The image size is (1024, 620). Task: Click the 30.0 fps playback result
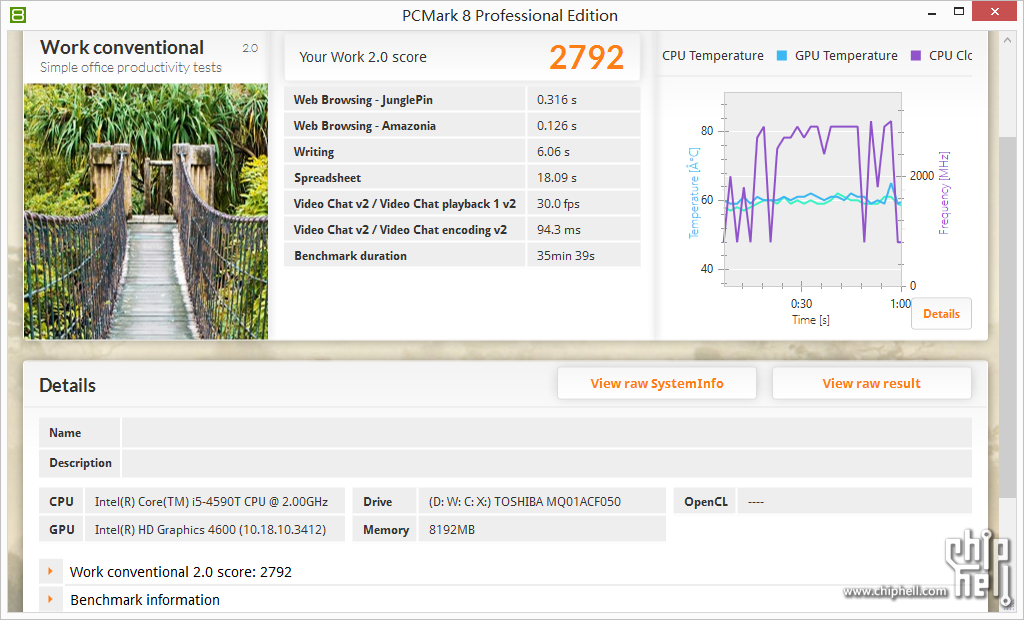(x=558, y=204)
